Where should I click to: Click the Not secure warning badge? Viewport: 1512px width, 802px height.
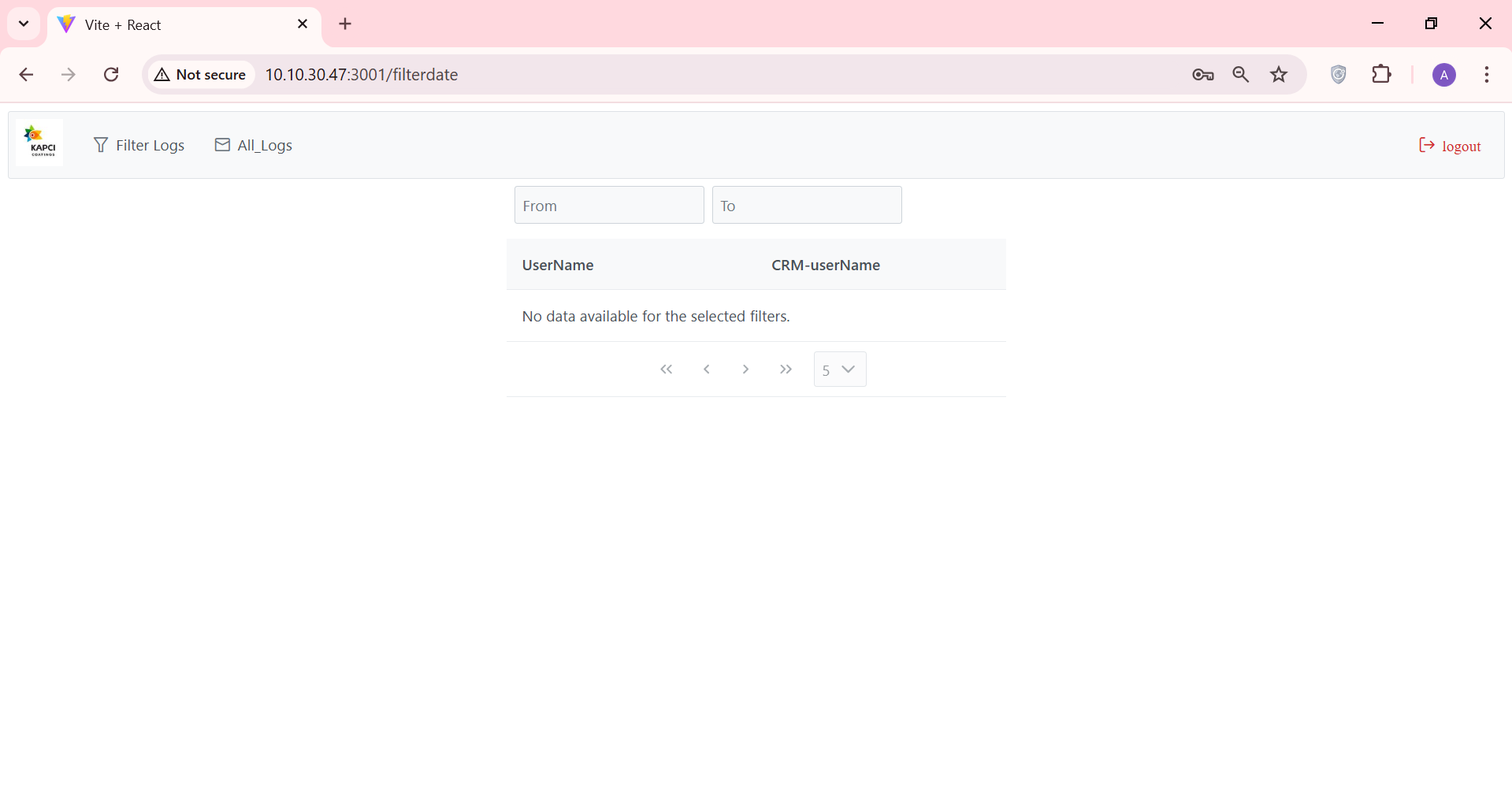[200, 74]
